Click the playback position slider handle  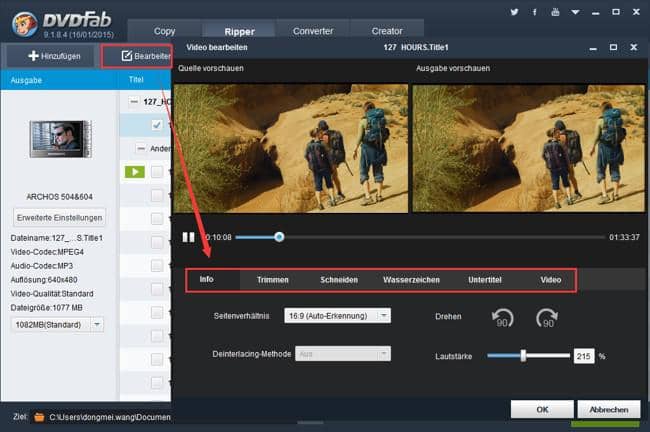[279, 237]
